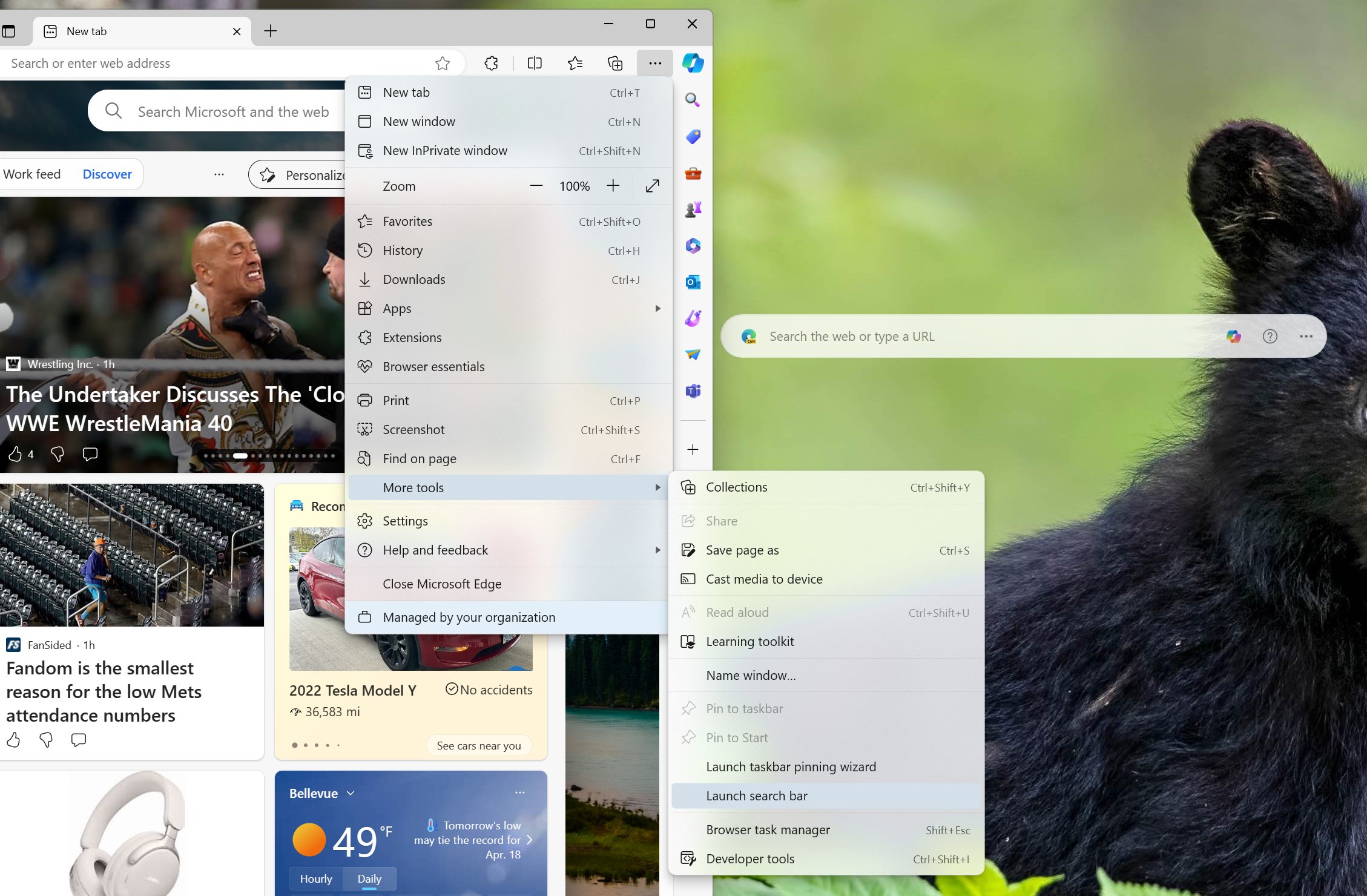Screen dimensions: 1367x896
Task: Open weather card options ellipsis
Action: pyautogui.click(x=520, y=792)
